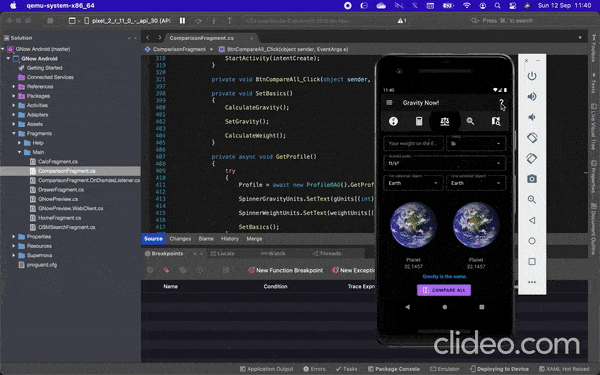Select the magnifier search tab in app

(x=470, y=121)
